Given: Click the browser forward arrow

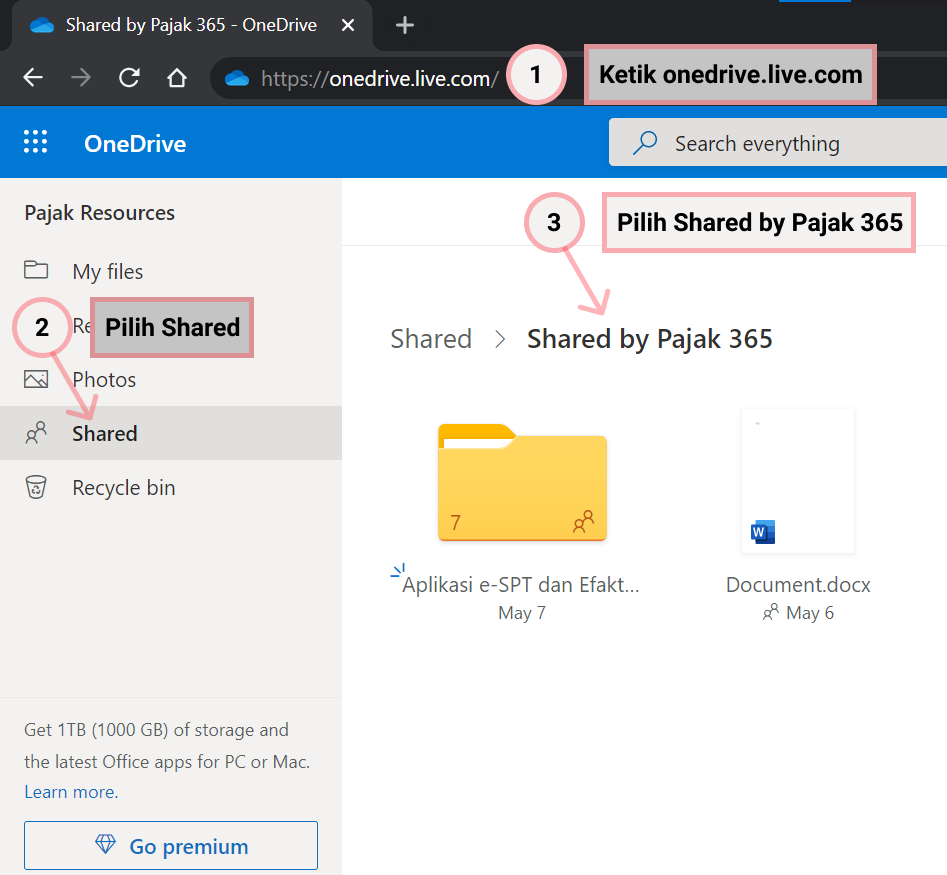Looking at the screenshot, I should pyautogui.click(x=81, y=77).
